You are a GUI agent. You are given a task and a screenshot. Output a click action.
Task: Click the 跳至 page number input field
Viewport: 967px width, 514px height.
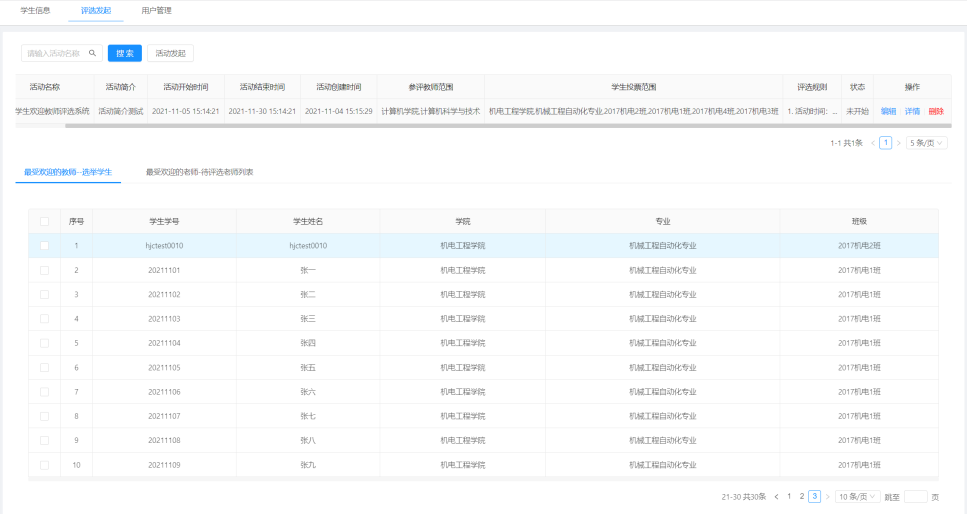coord(915,497)
